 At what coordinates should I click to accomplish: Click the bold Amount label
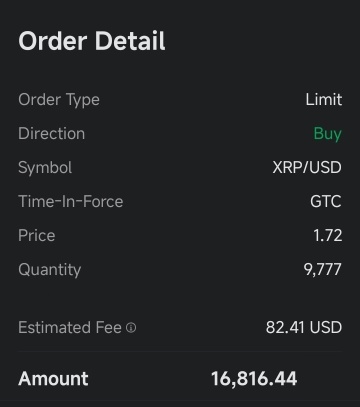tap(53, 379)
